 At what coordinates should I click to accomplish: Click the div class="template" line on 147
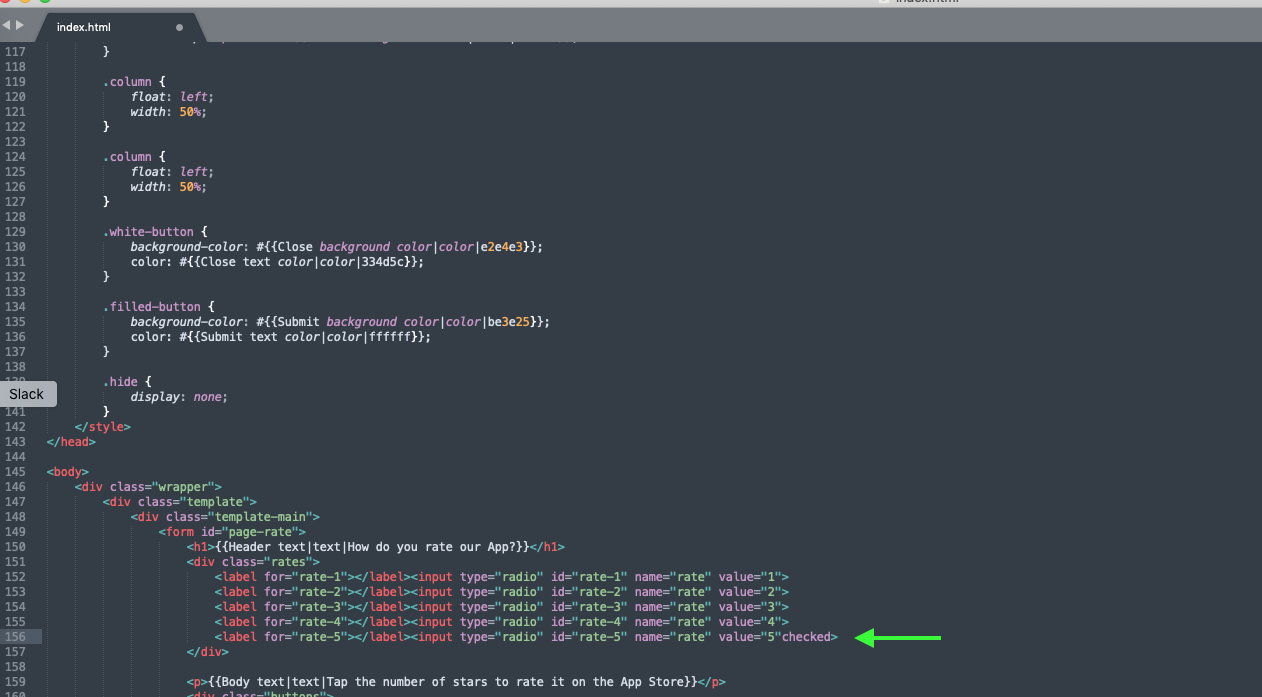(180, 502)
